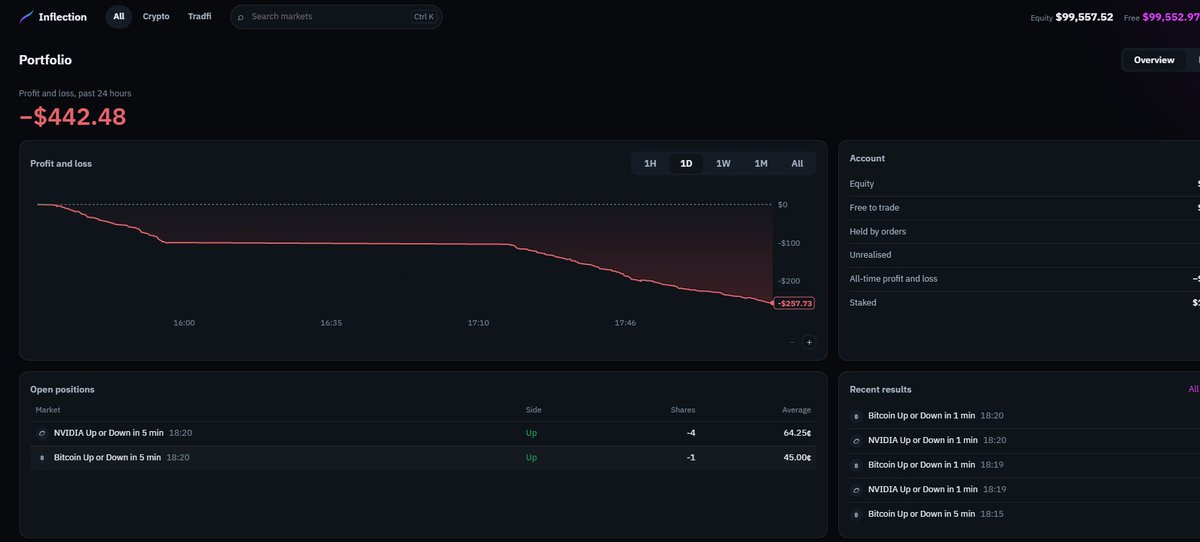Set chart range to 1D
Viewport: 1200px width, 542px height.
[686, 163]
